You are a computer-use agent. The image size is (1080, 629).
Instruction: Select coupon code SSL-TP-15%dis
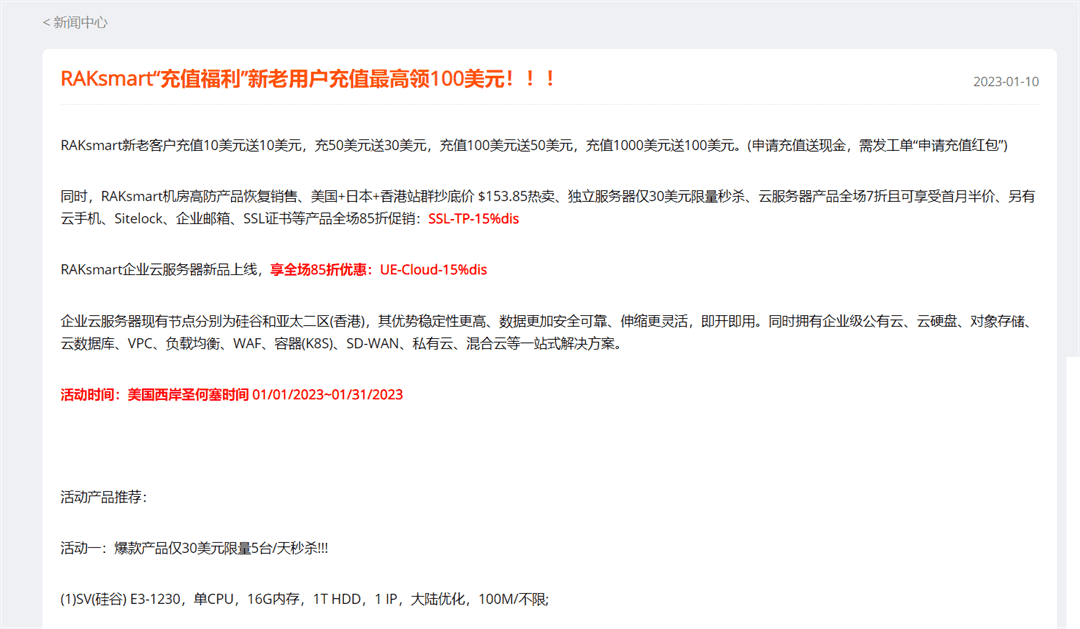click(473, 219)
